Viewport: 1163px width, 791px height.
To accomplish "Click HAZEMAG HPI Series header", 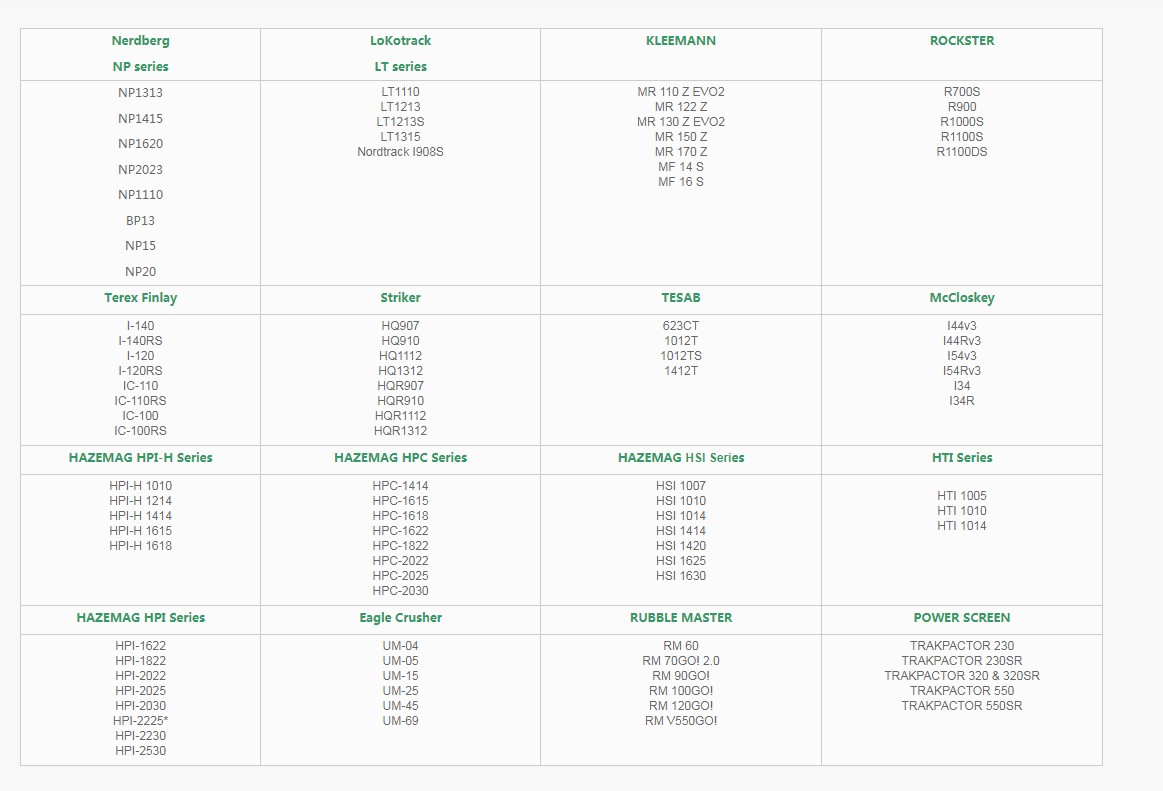I will (140, 617).
